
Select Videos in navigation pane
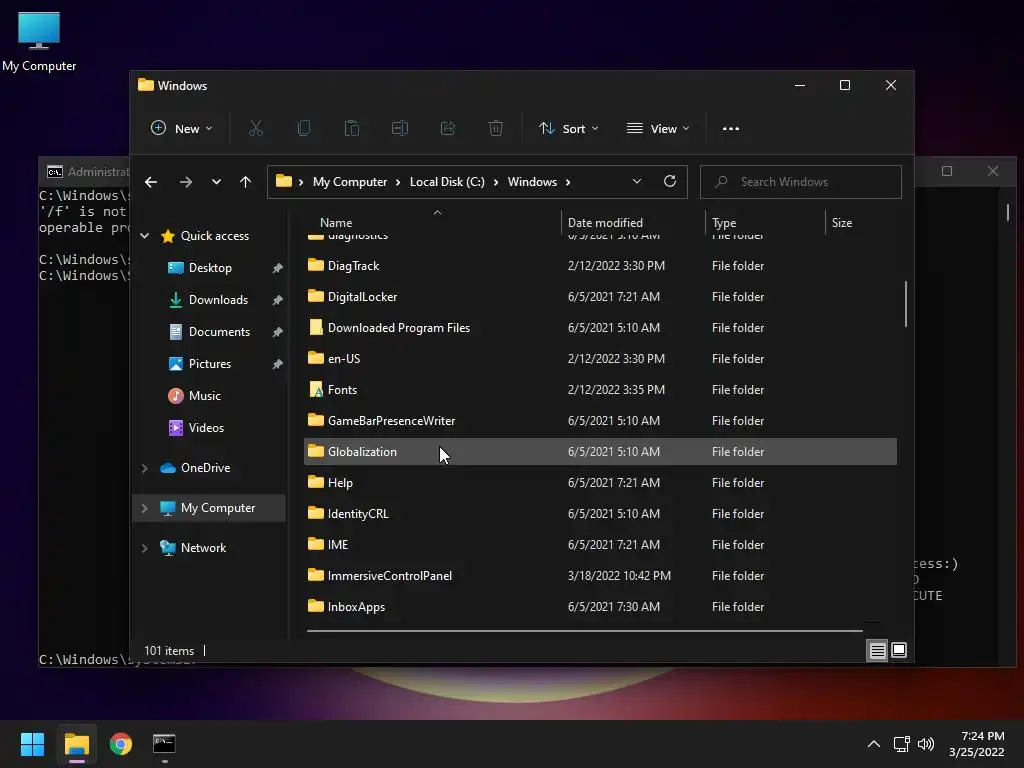pyautogui.click(x=206, y=428)
